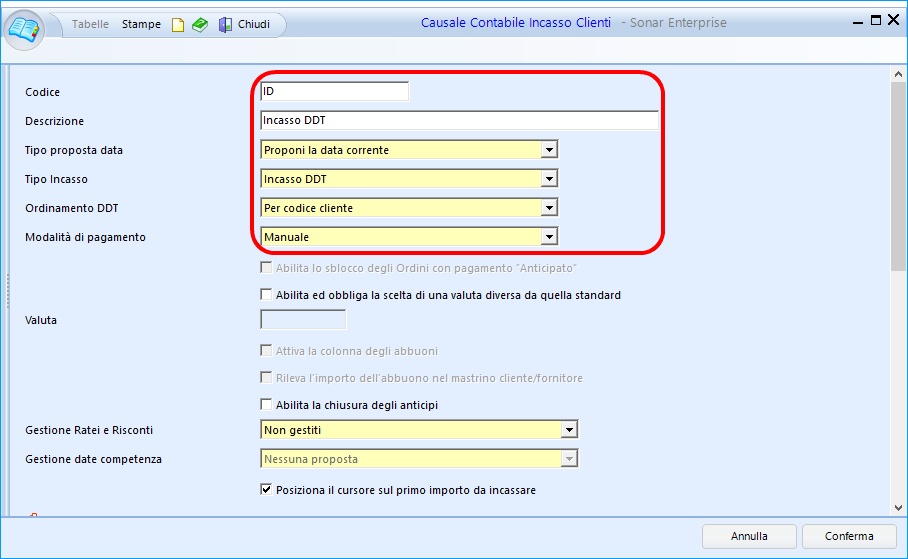Expand the Gestione Ratei e Risconti dropdown

[569, 430]
